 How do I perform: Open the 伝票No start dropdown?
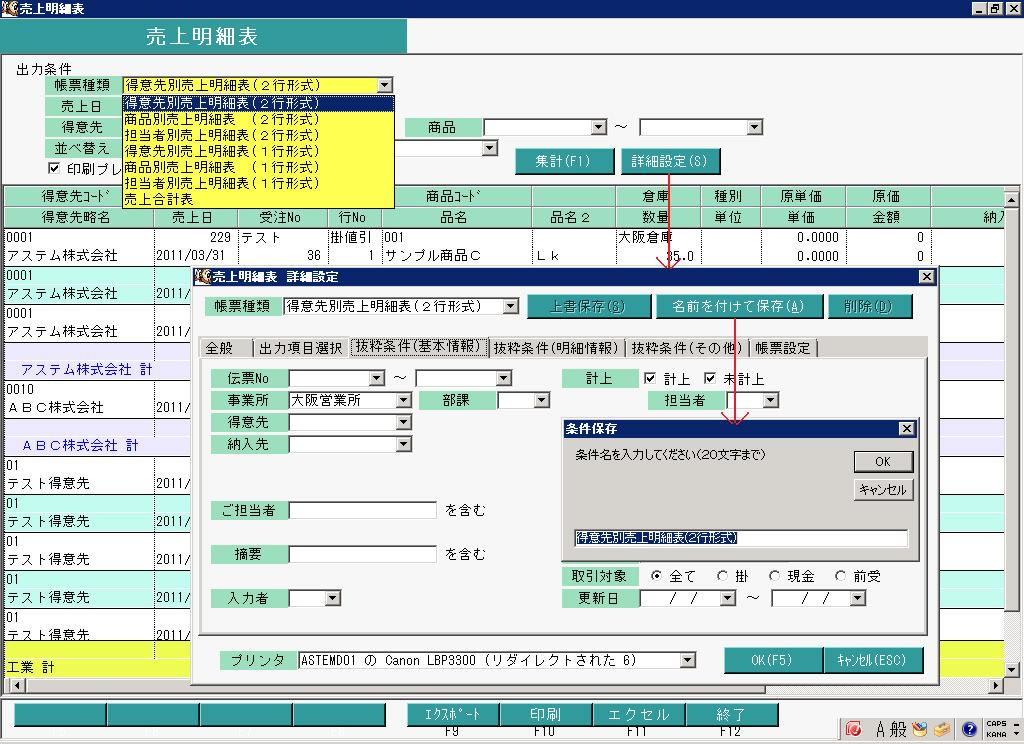[x=377, y=378]
